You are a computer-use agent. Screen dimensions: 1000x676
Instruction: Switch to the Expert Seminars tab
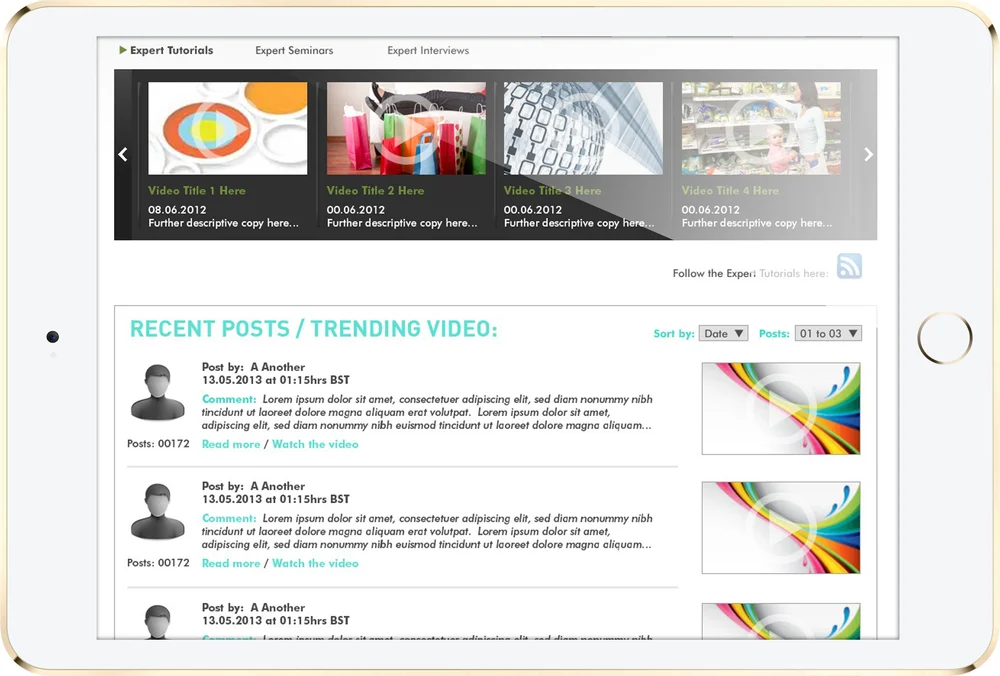(x=294, y=50)
